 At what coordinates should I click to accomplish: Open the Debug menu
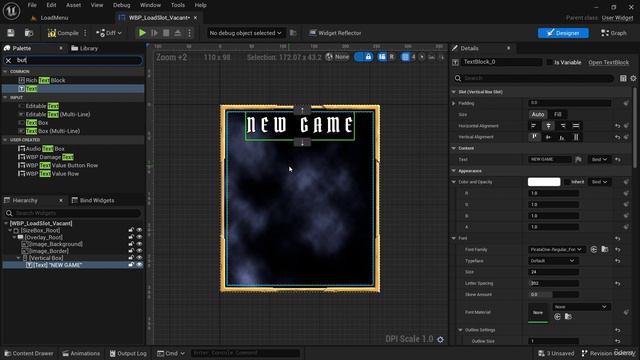121,5
